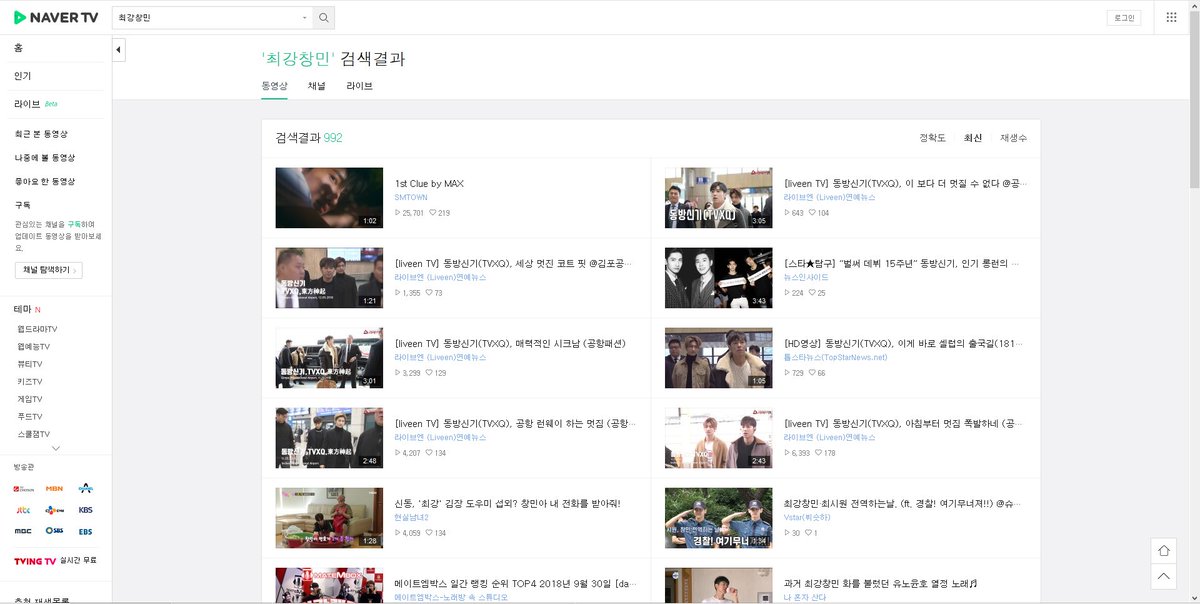Open TV Chosun broadcaster logo
Image resolution: width=1200 pixels, height=604 pixels.
tap(24, 489)
